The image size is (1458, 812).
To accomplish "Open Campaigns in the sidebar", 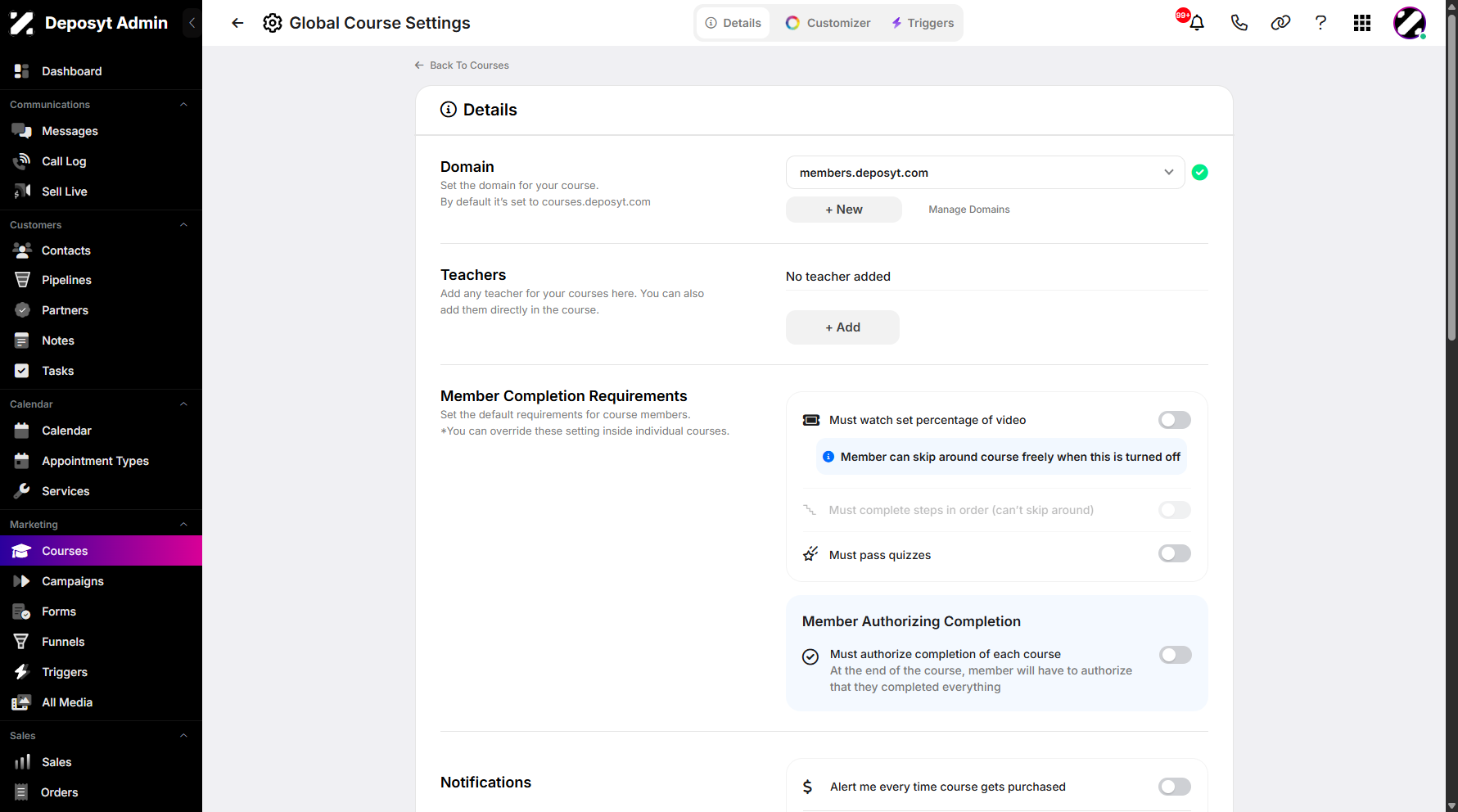I will pos(101,581).
